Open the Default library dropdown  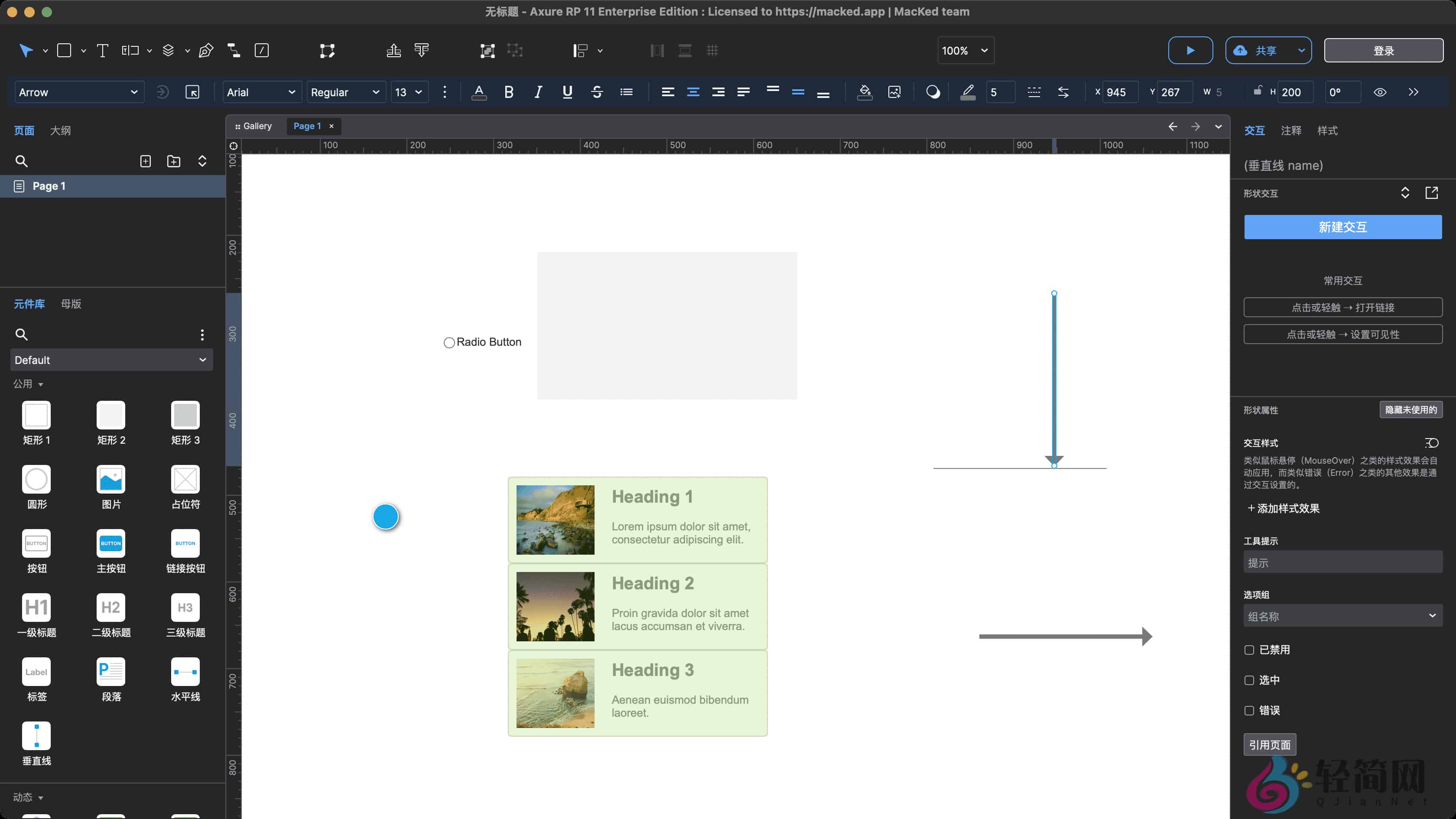click(111, 360)
